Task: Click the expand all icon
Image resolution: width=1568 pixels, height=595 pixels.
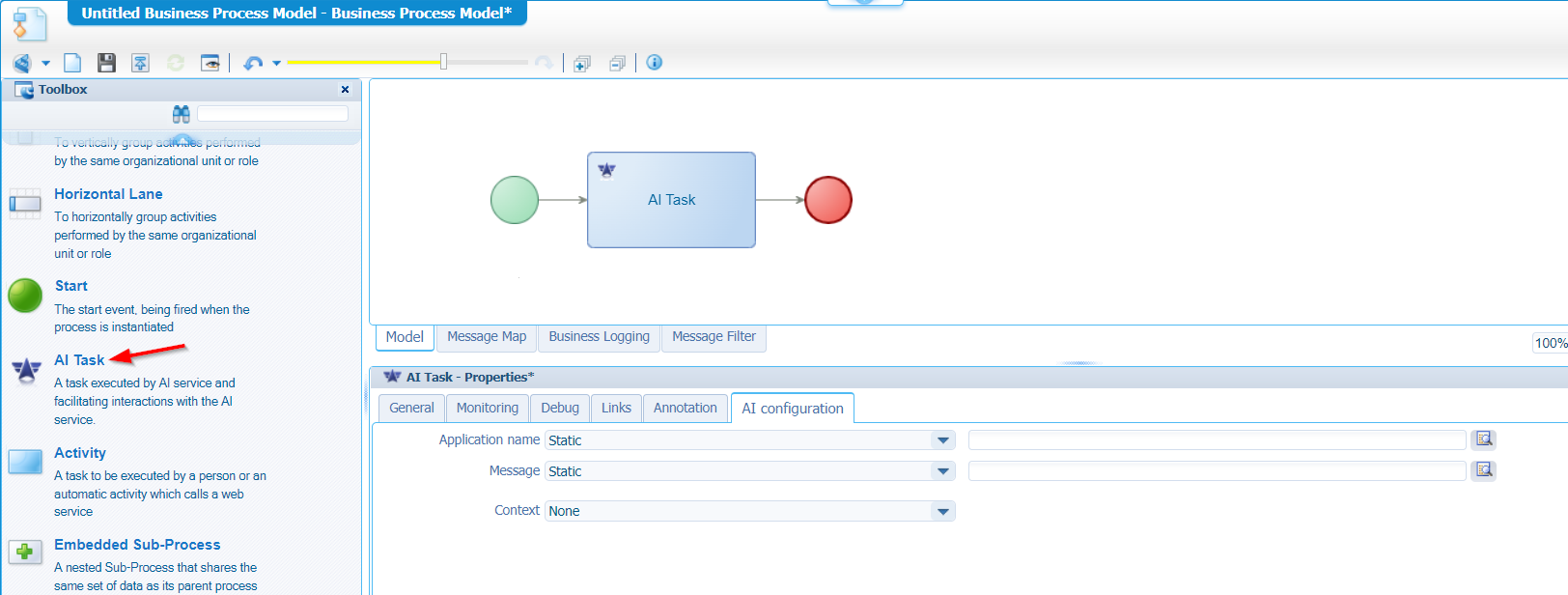Action: pos(581,64)
